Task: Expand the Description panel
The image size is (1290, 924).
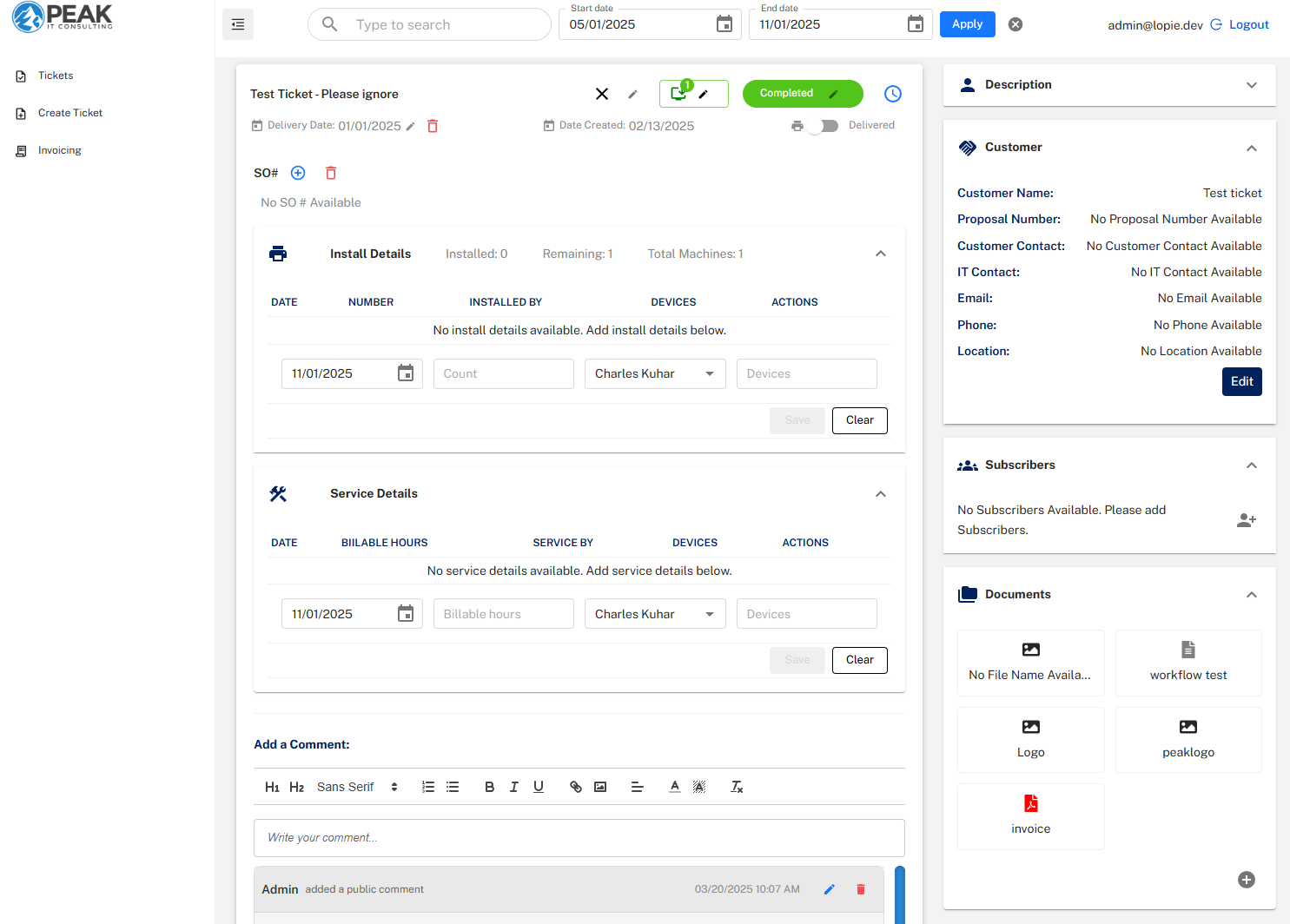Action: tap(1252, 84)
